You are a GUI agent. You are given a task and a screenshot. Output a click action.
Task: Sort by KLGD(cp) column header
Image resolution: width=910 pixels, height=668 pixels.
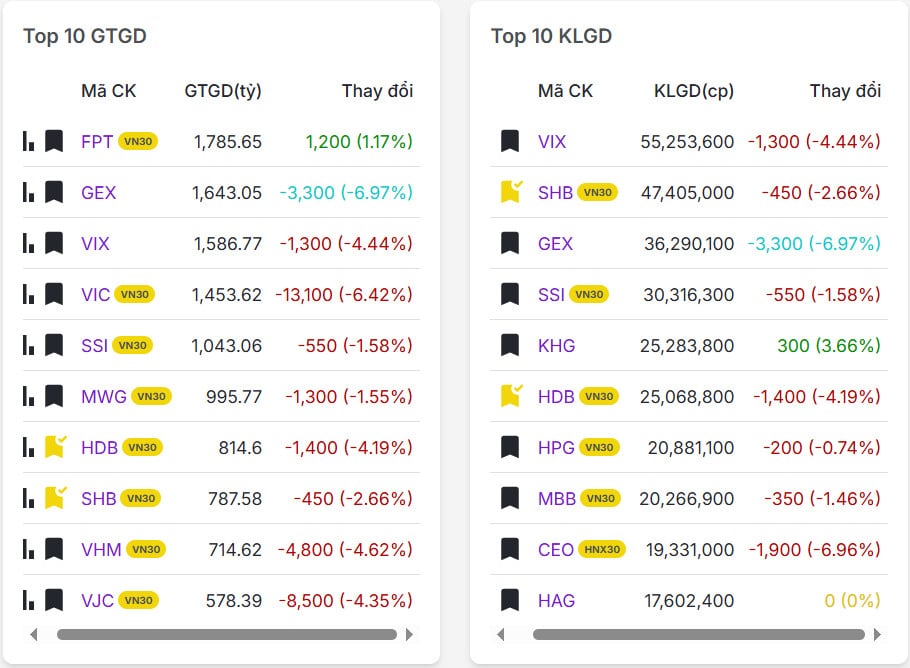[693, 91]
